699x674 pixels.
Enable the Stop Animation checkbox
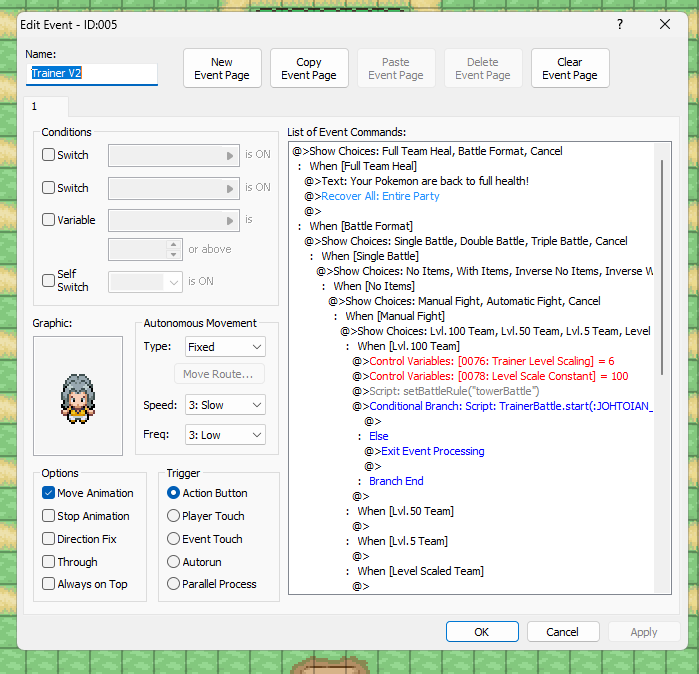(x=49, y=516)
